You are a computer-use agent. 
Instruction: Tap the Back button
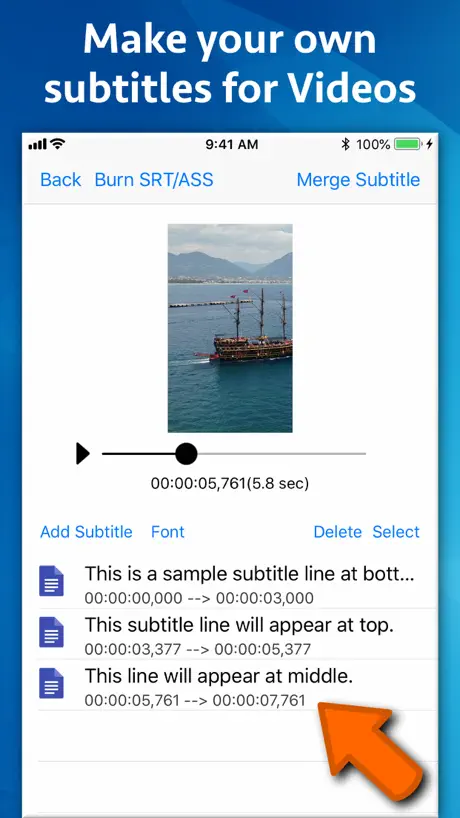click(60, 179)
